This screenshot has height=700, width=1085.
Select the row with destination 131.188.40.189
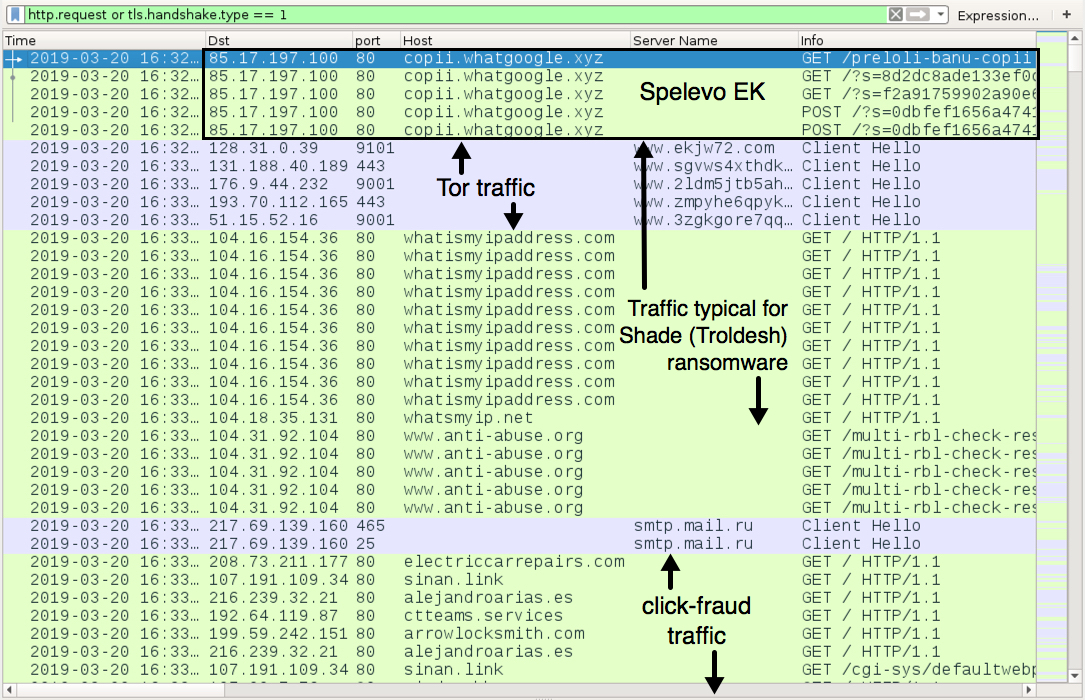click(x=520, y=166)
